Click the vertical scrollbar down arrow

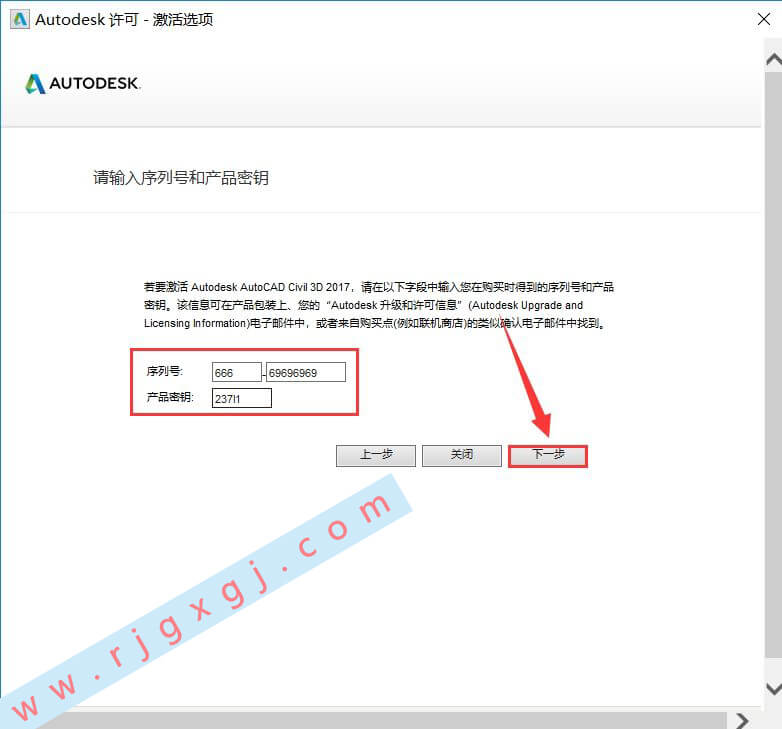coord(774,689)
